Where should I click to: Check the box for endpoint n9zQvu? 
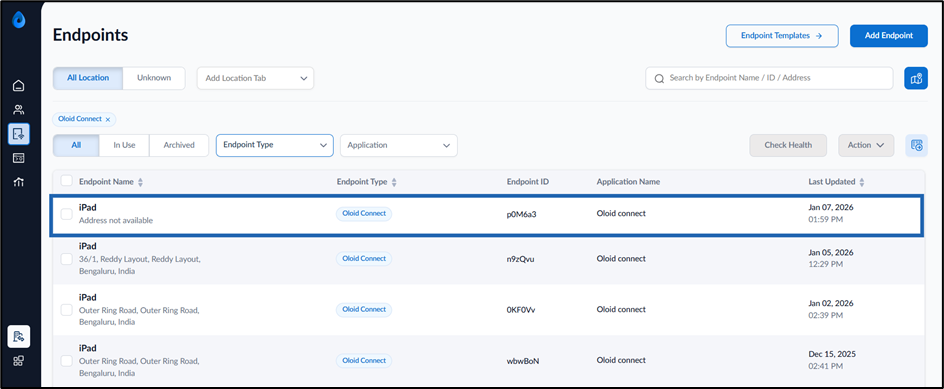[x=67, y=258]
